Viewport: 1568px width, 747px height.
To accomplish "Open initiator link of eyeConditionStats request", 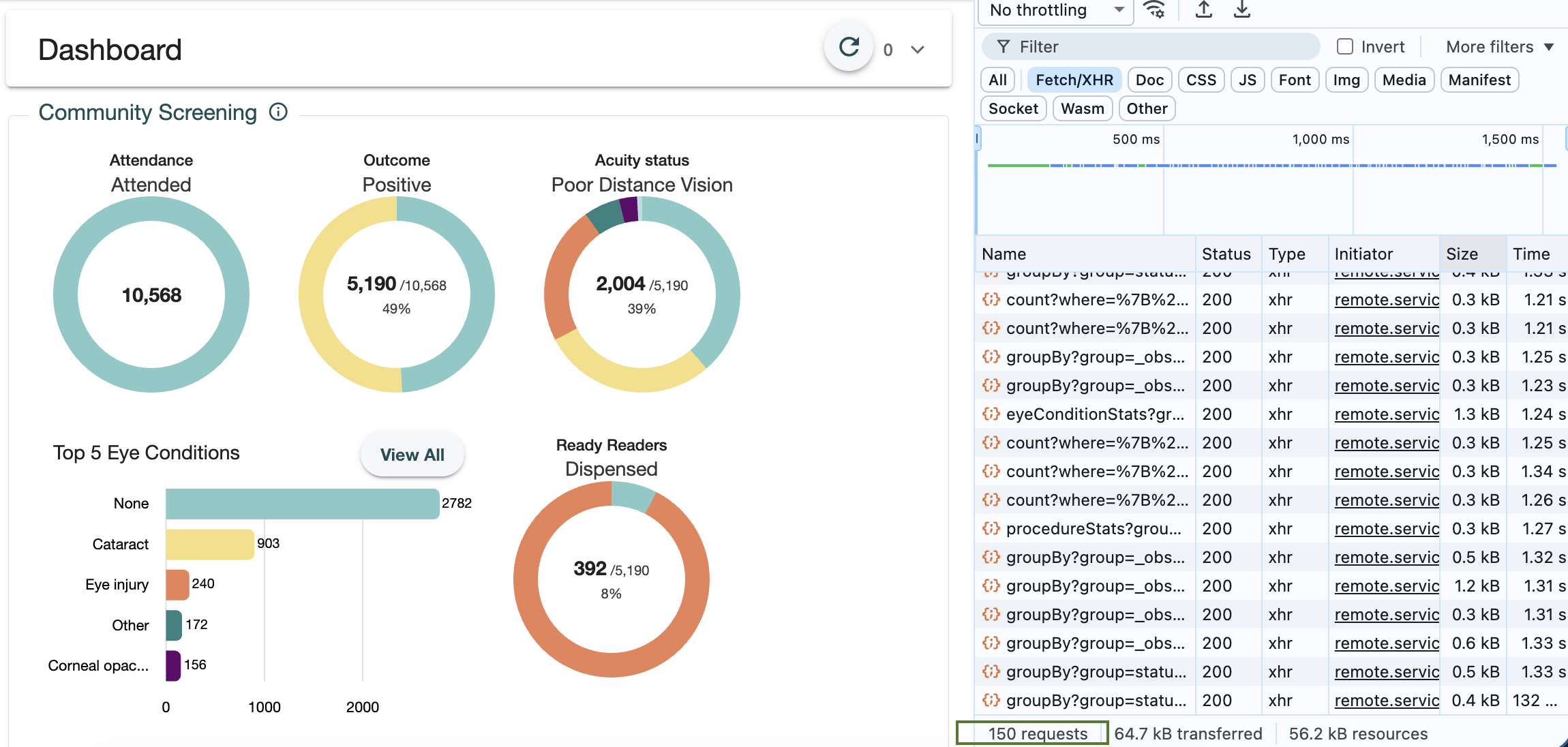I will tap(1387, 414).
